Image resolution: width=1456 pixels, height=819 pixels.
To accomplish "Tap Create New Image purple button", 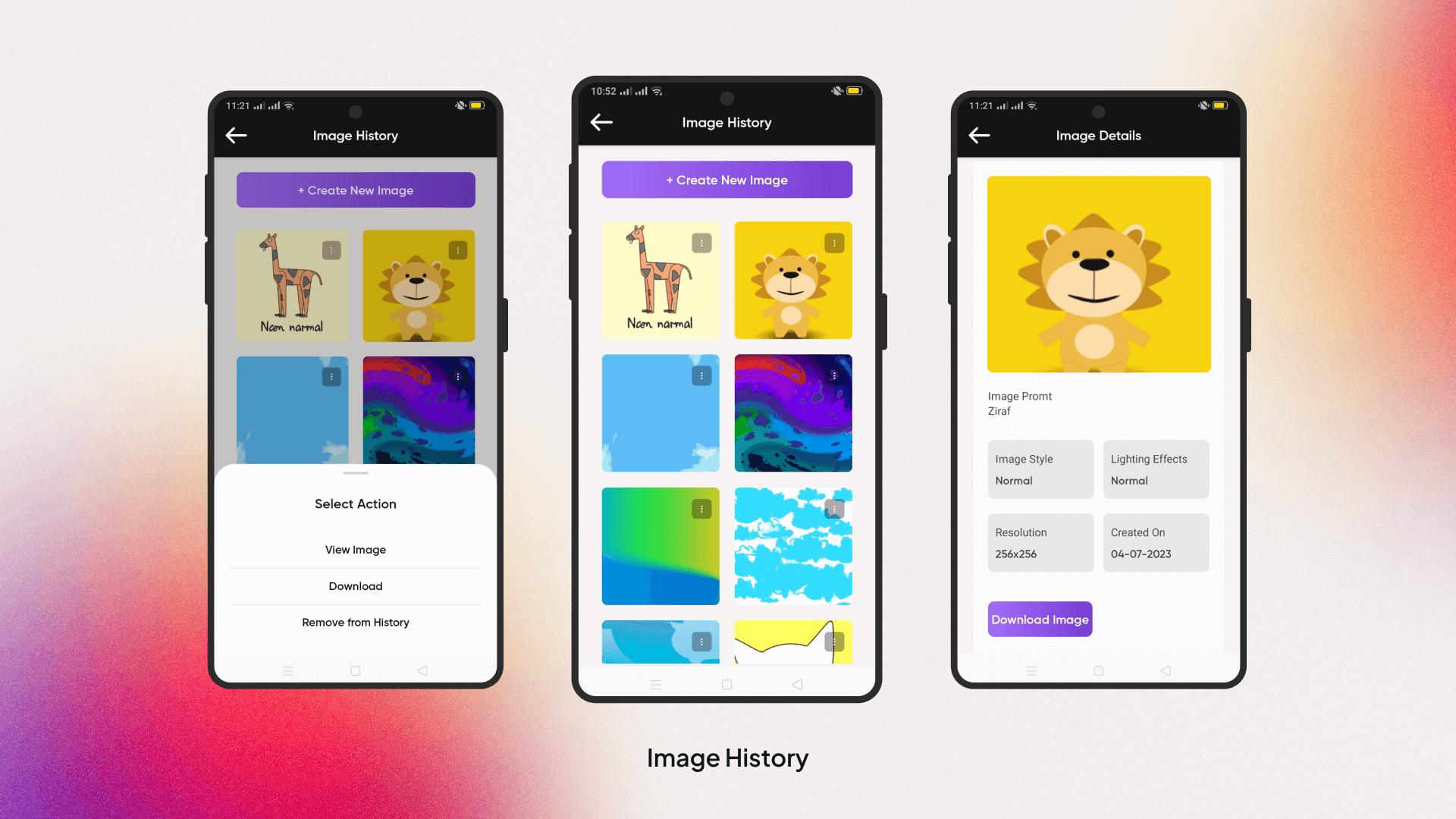I will (727, 180).
